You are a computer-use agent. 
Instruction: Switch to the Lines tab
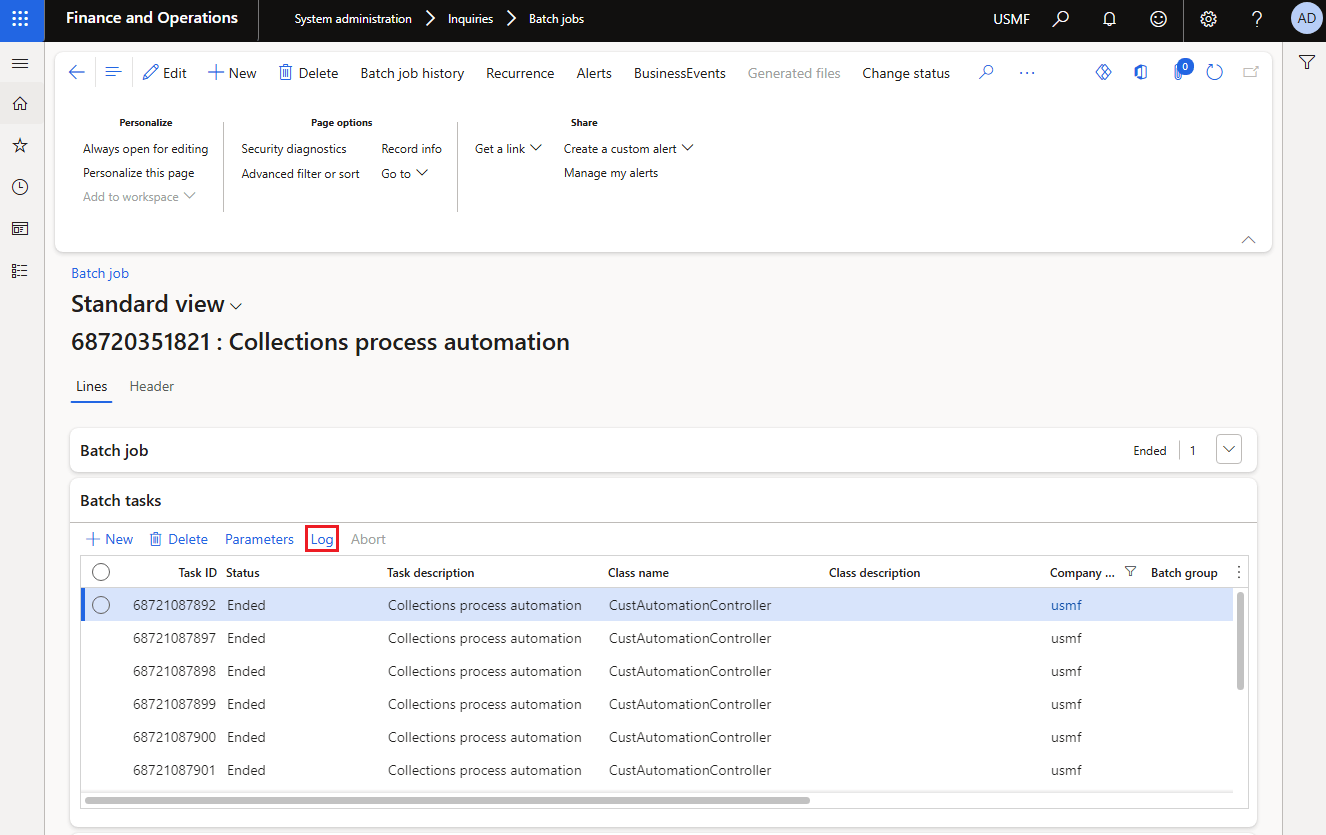(x=92, y=386)
